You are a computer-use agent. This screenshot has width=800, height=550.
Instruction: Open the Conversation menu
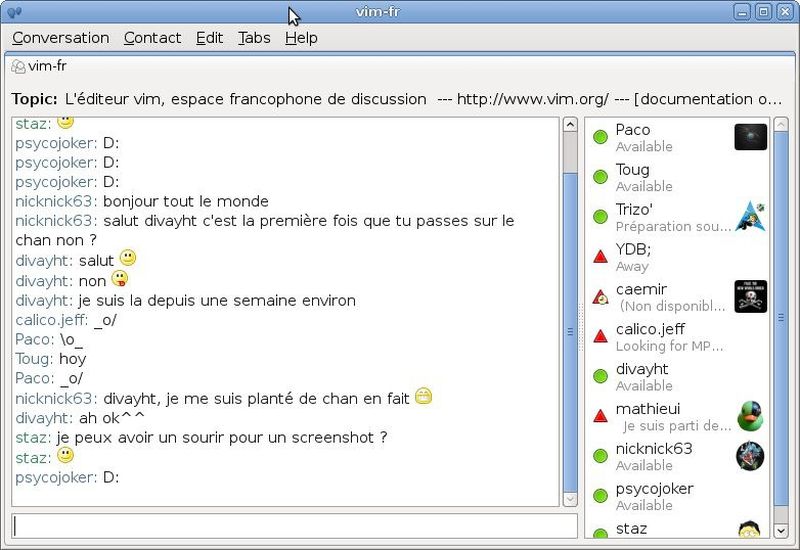[60, 38]
